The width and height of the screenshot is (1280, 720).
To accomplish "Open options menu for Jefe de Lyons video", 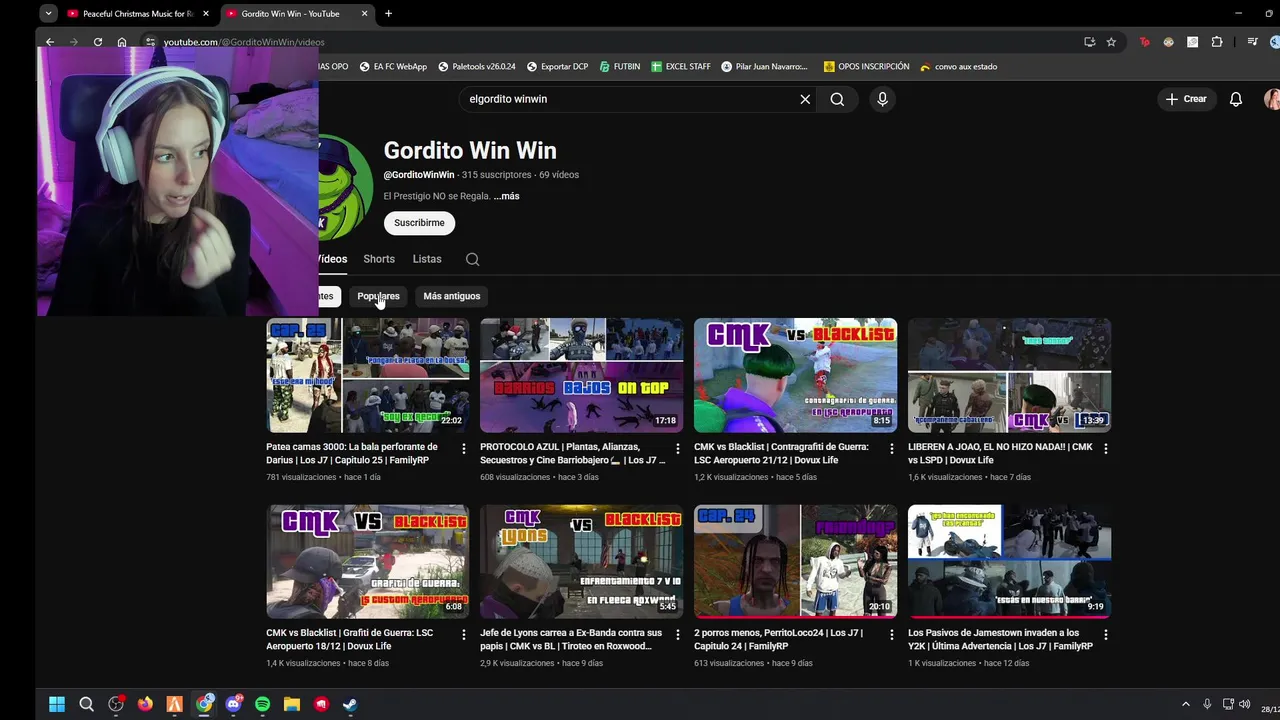I will (677, 635).
